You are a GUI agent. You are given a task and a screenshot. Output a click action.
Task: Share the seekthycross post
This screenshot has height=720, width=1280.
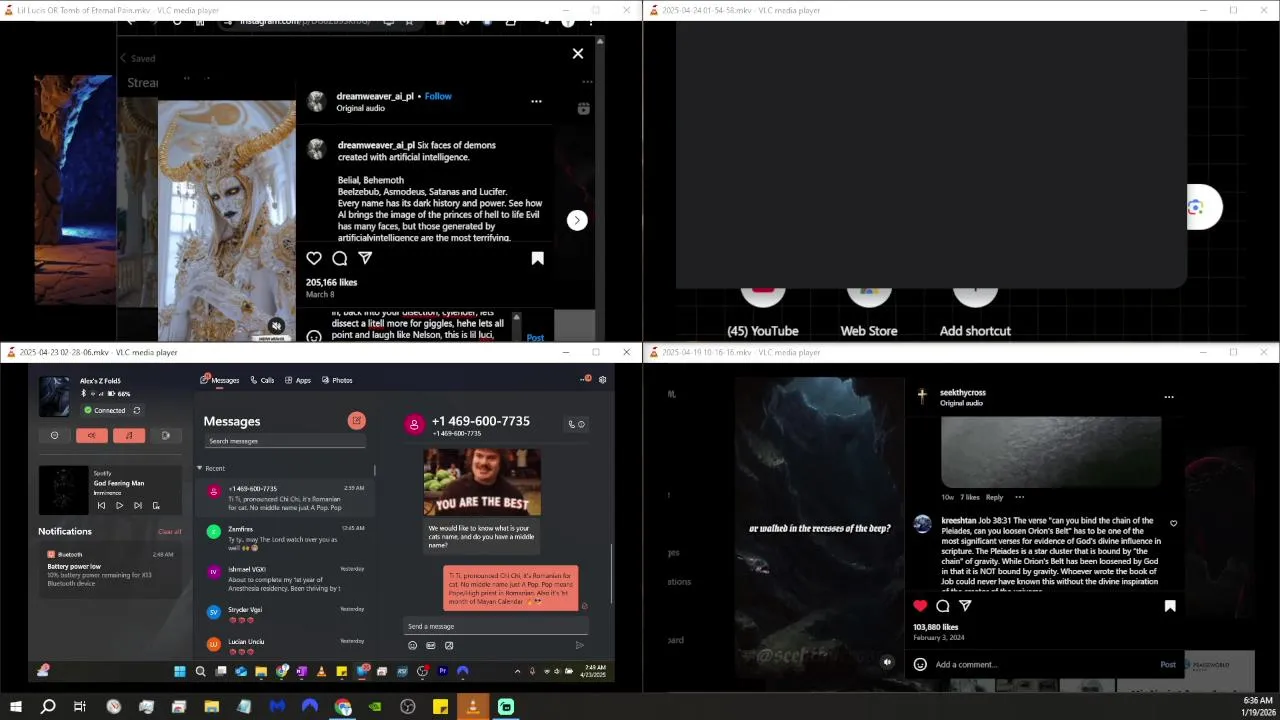(965, 605)
